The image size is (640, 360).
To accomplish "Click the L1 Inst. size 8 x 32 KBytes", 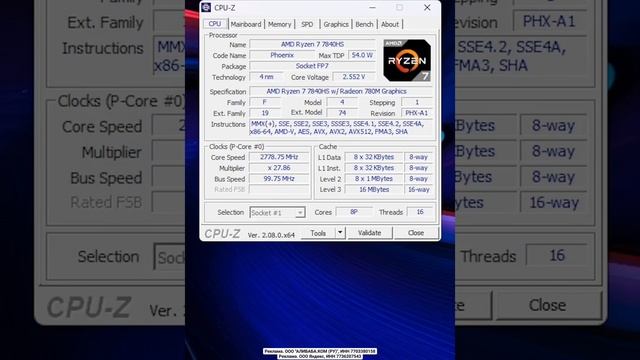I will tap(374, 168).
